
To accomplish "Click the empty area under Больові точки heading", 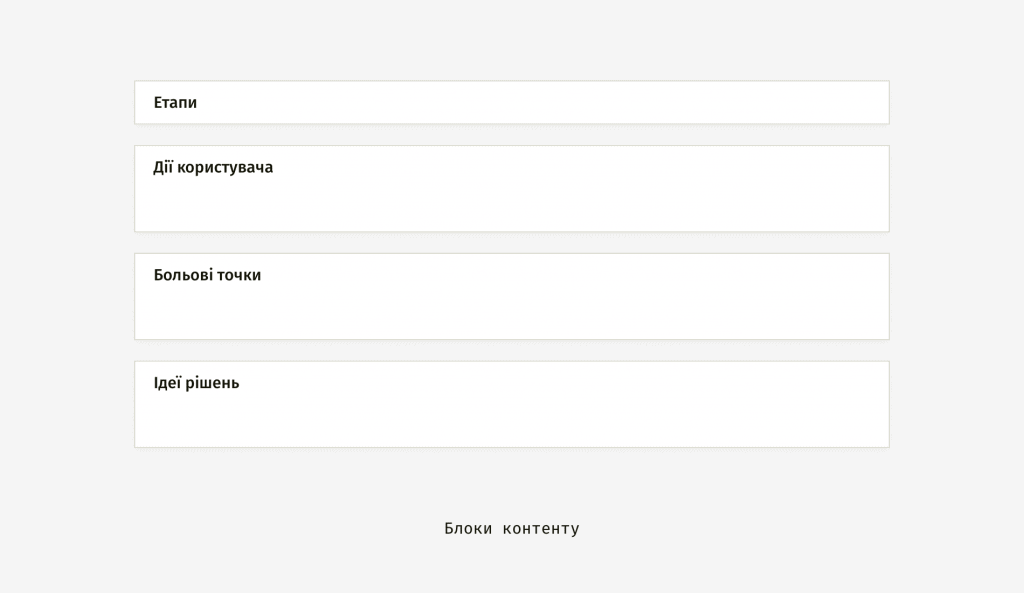I will [x=512, y=312].
